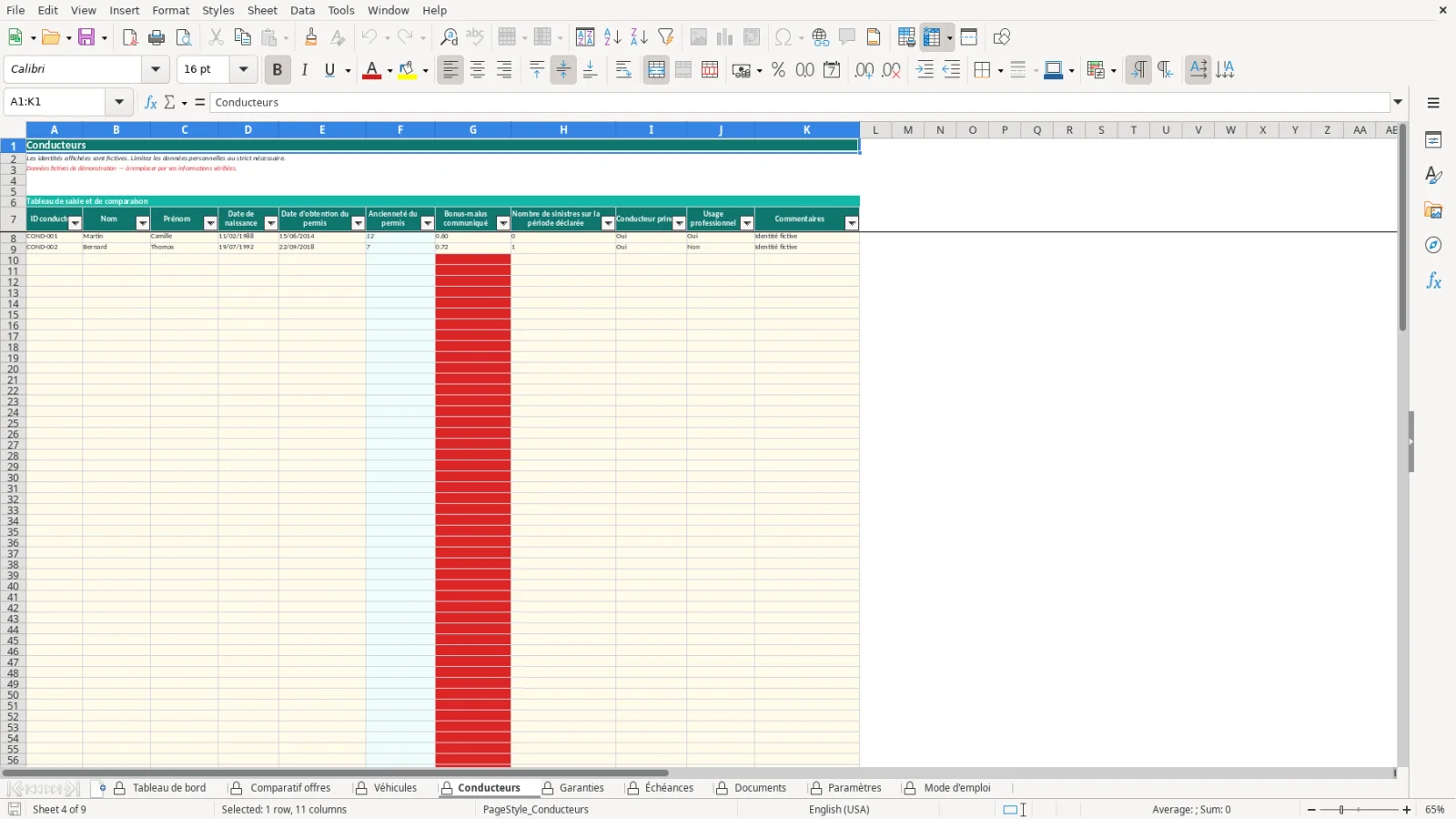Click the Save document icon

click(x=86, y=37)
